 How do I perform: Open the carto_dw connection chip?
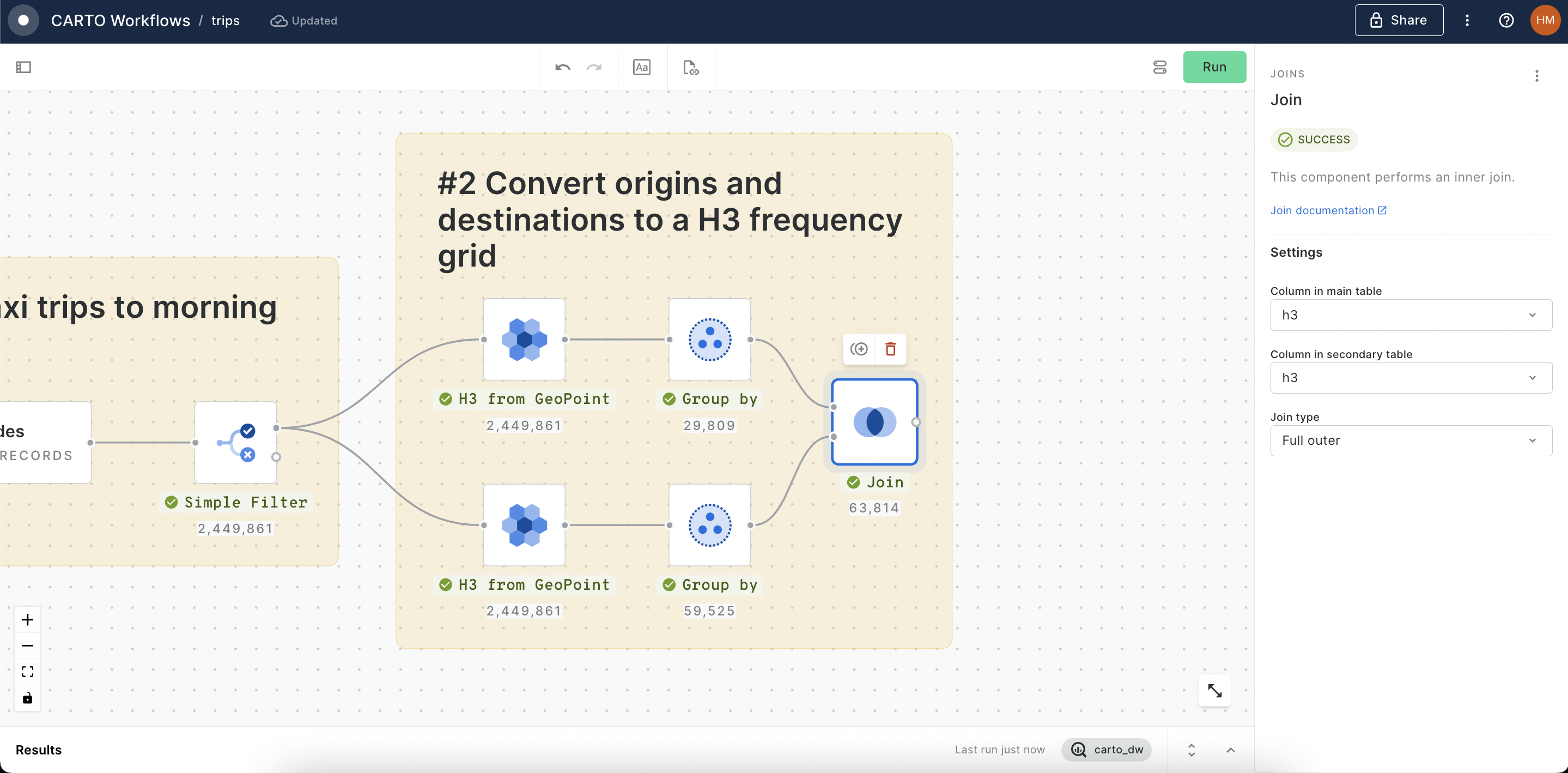[x=1106, y=749]
